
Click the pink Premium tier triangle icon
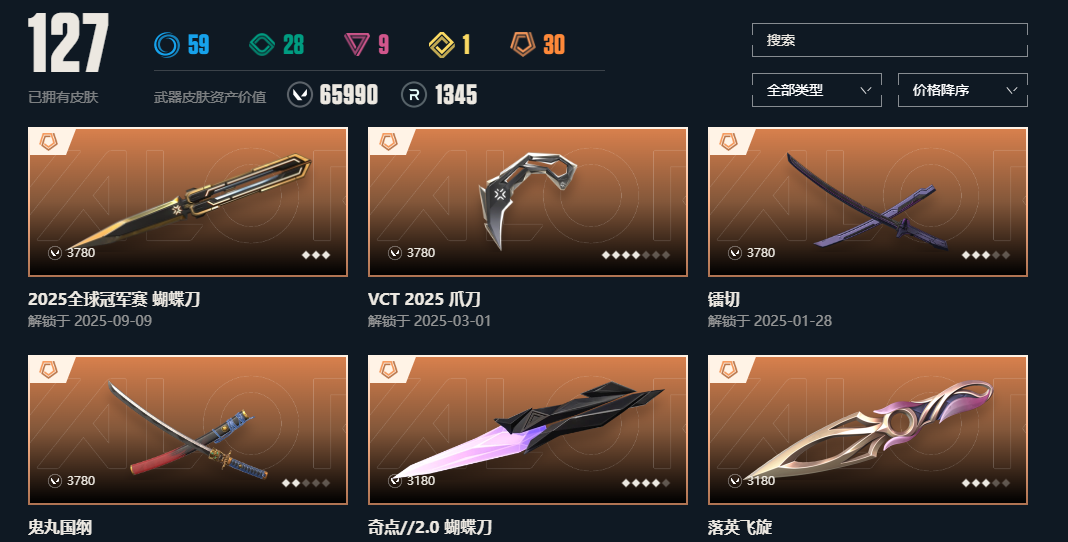coord(357,45)
